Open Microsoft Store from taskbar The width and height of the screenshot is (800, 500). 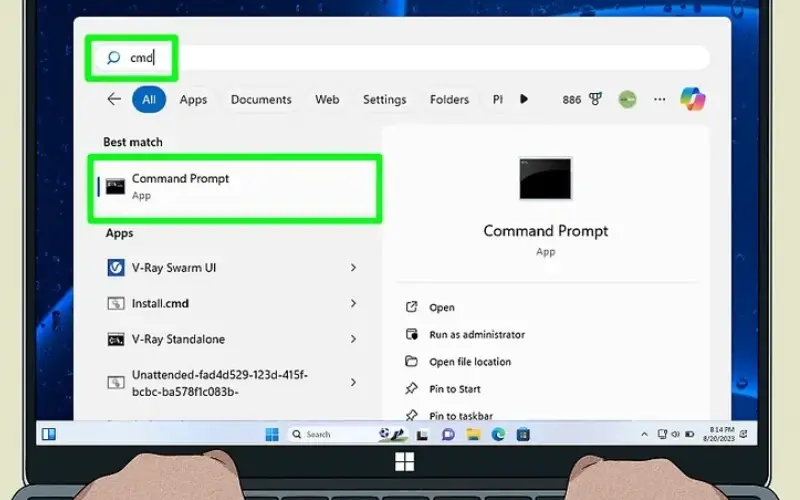pos(523,435)
